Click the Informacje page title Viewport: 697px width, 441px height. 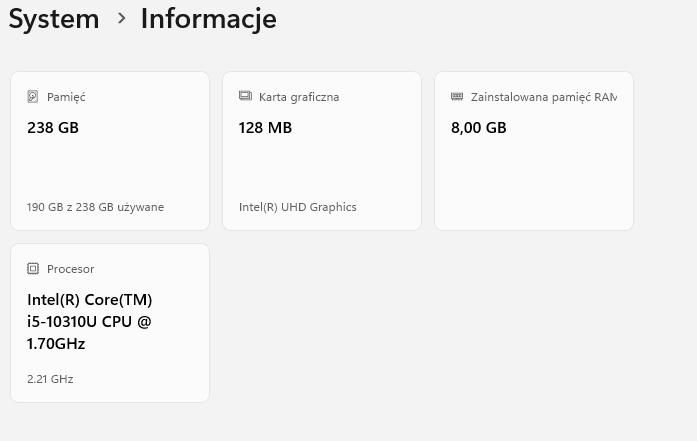(208, 19)
